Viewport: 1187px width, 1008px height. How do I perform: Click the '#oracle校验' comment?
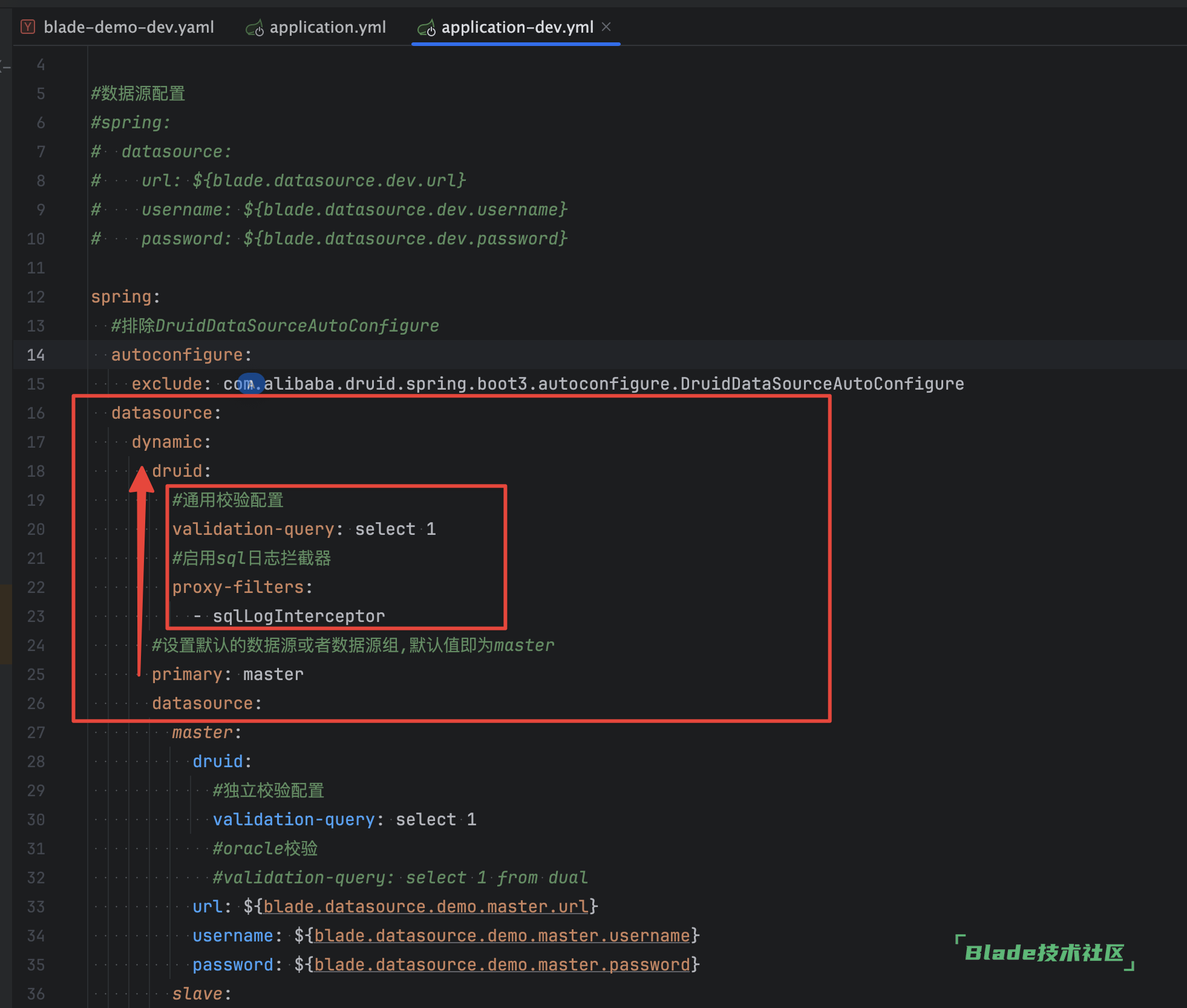[265, 848]
